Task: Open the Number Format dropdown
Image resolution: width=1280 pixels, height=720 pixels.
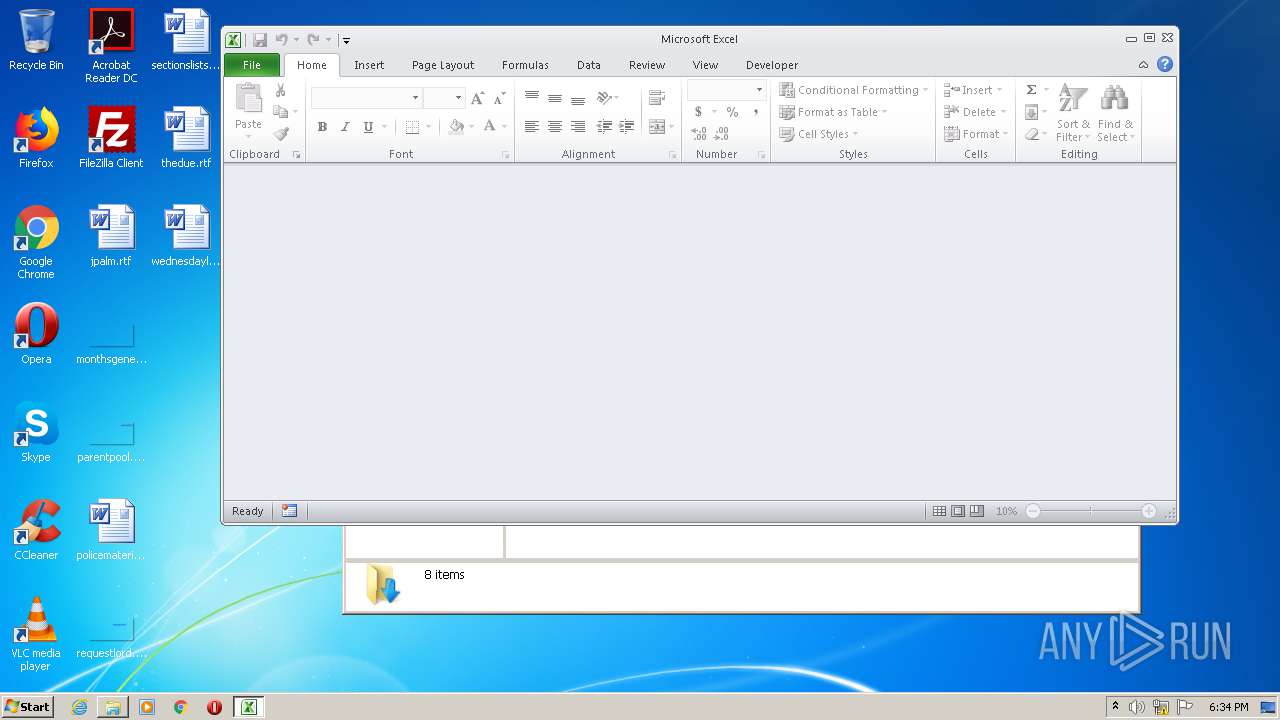Action: coord(759,90)
